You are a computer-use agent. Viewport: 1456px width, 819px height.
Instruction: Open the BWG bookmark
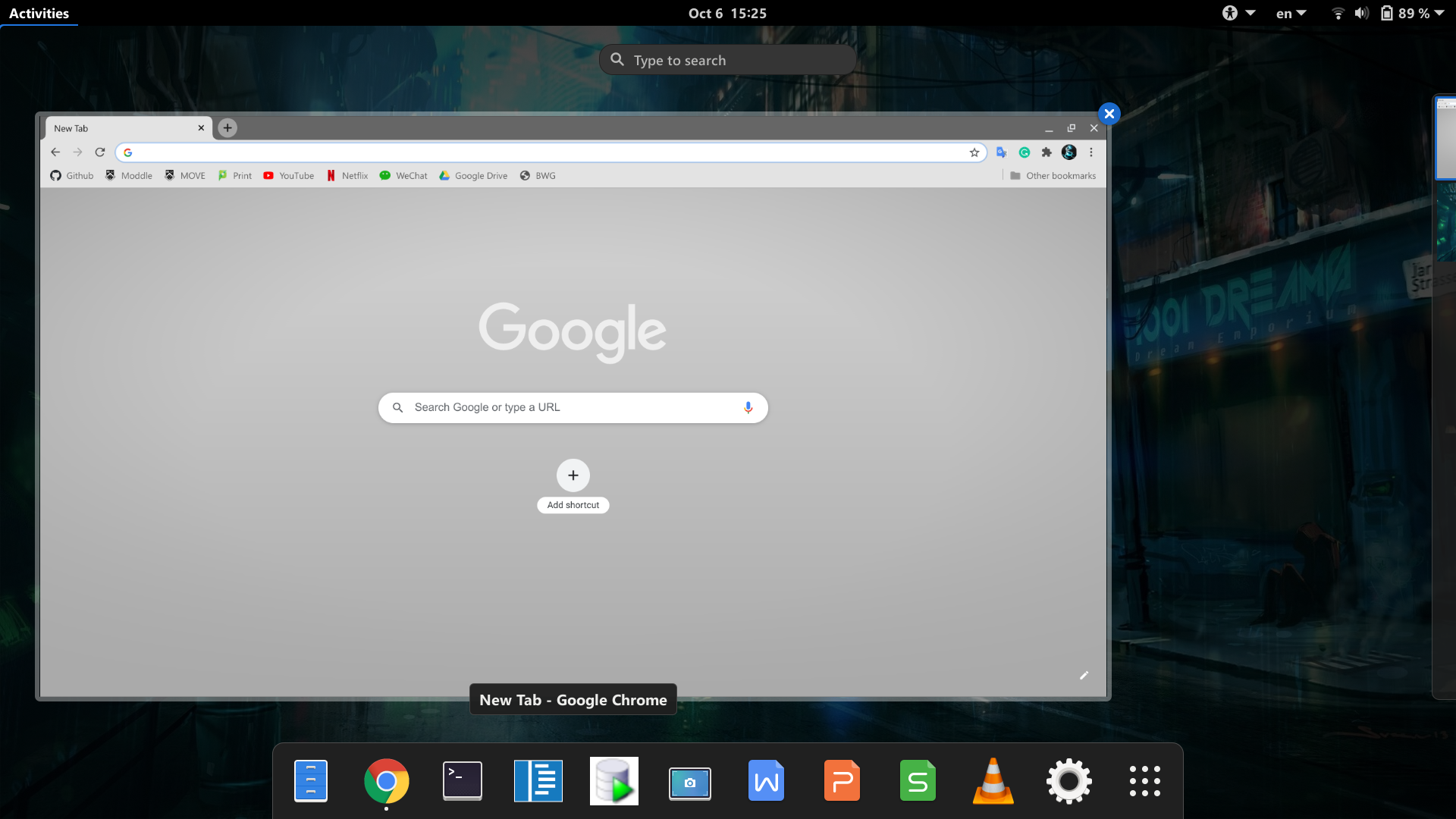538,176
